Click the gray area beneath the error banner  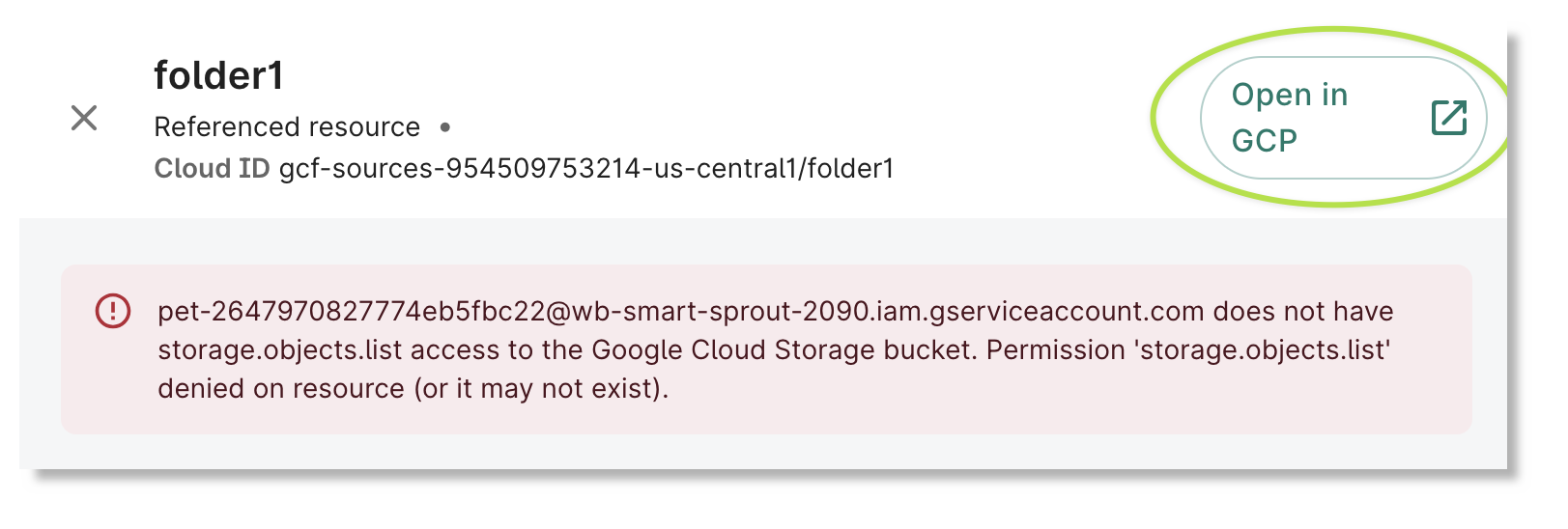coord(763,451)
